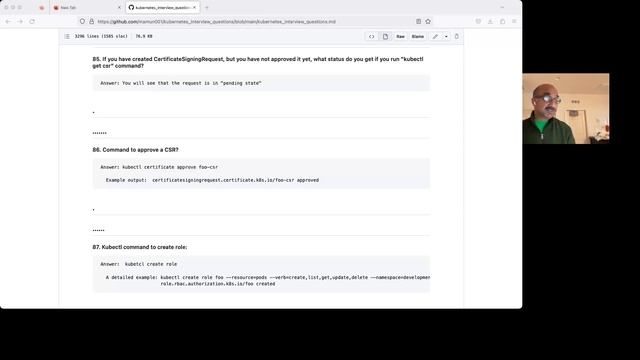Open the Pocket save icon
This screenshot has width=640, height=360.
[x=478, y=21]
